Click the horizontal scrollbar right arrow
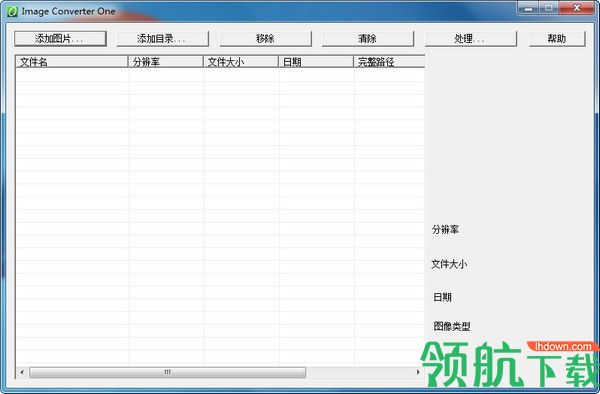600x394 pixels. point(418,372)
